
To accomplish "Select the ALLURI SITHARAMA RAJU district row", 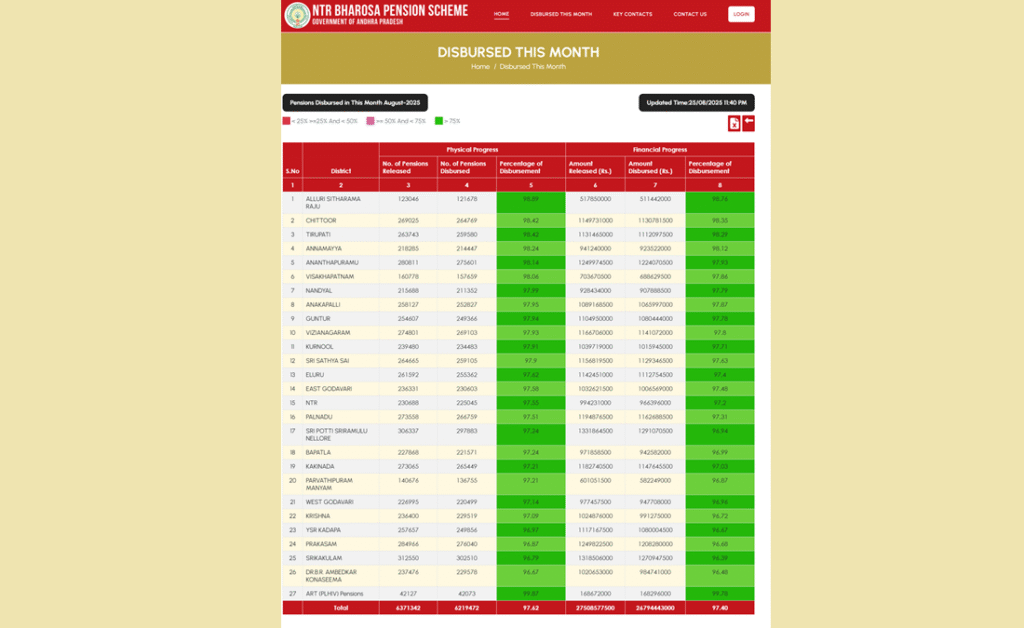I will click(x=519, y=202).
